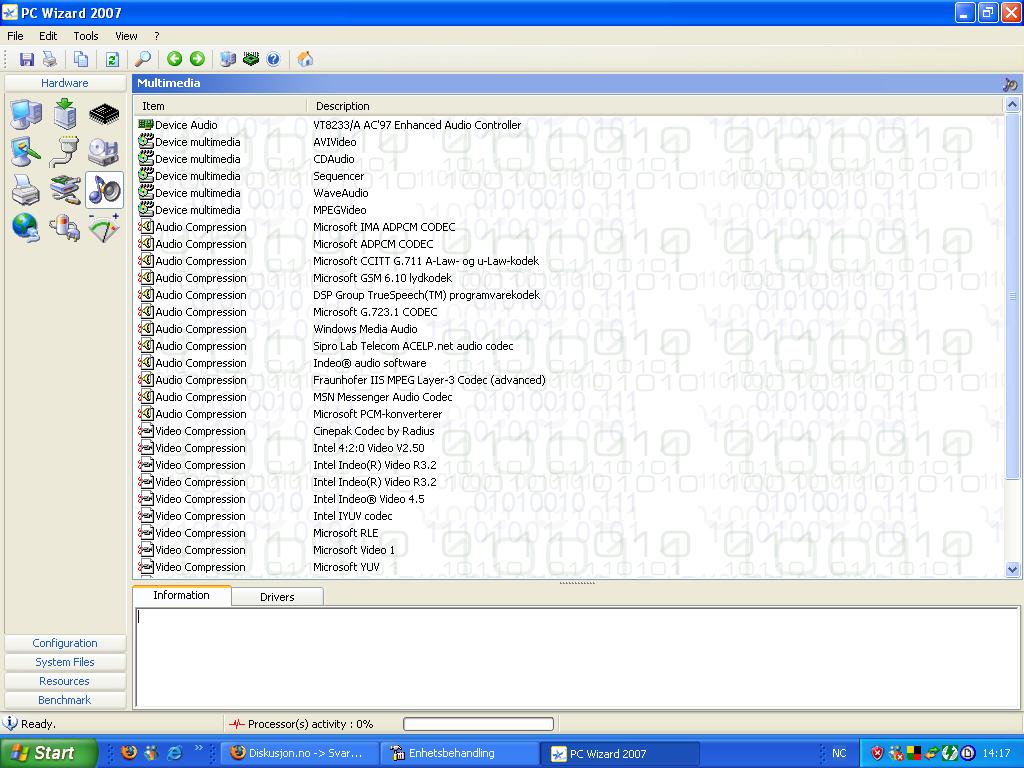Select MSN Messenger Audio Codec row

[568, 396]
